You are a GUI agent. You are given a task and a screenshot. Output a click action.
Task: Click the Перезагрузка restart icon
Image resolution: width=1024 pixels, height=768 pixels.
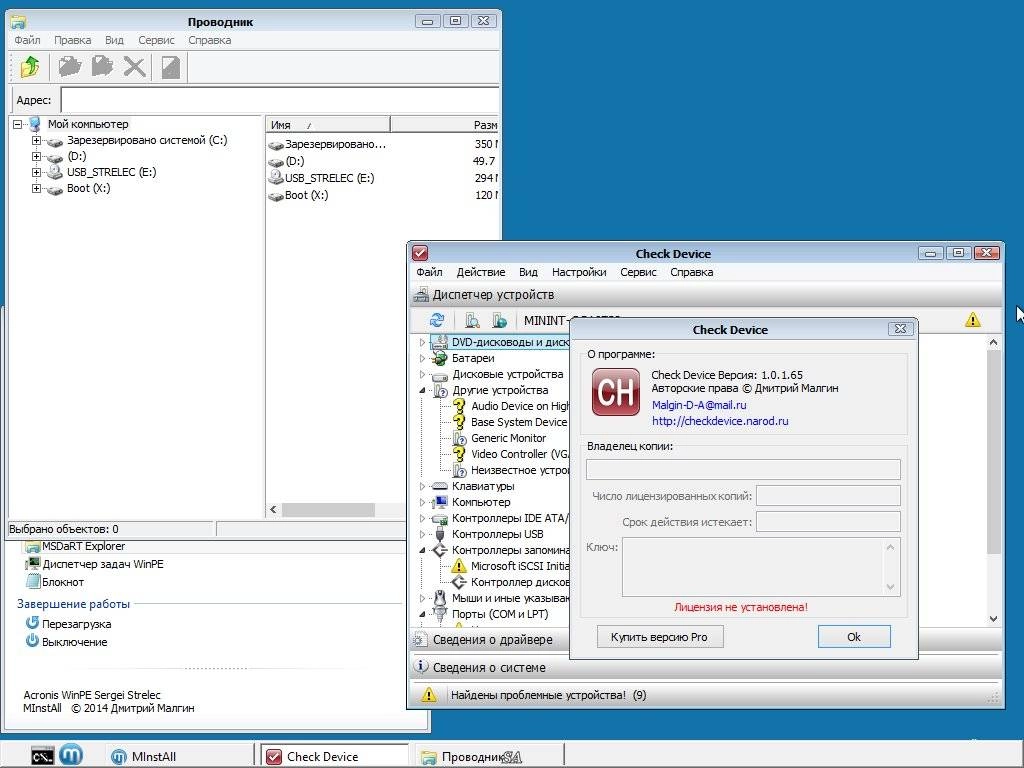coord(32,623)
